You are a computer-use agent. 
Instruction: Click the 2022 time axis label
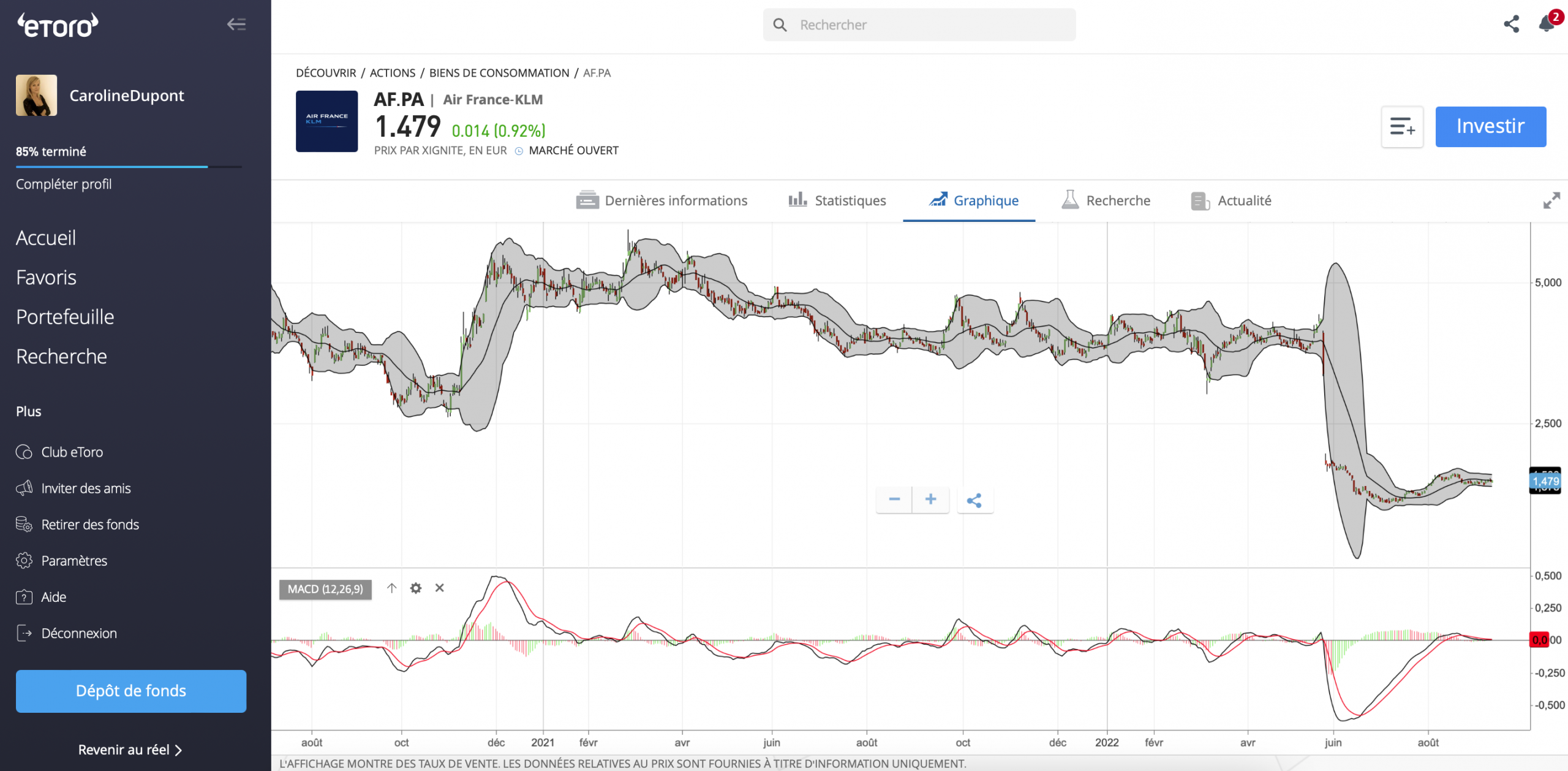point(1107,742)
